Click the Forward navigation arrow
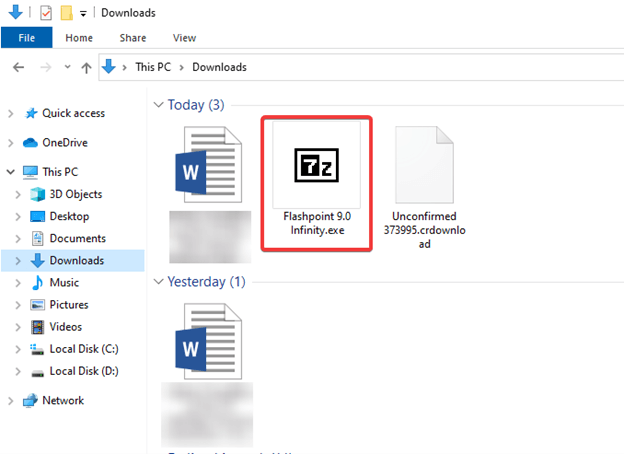 pos(46,67)
